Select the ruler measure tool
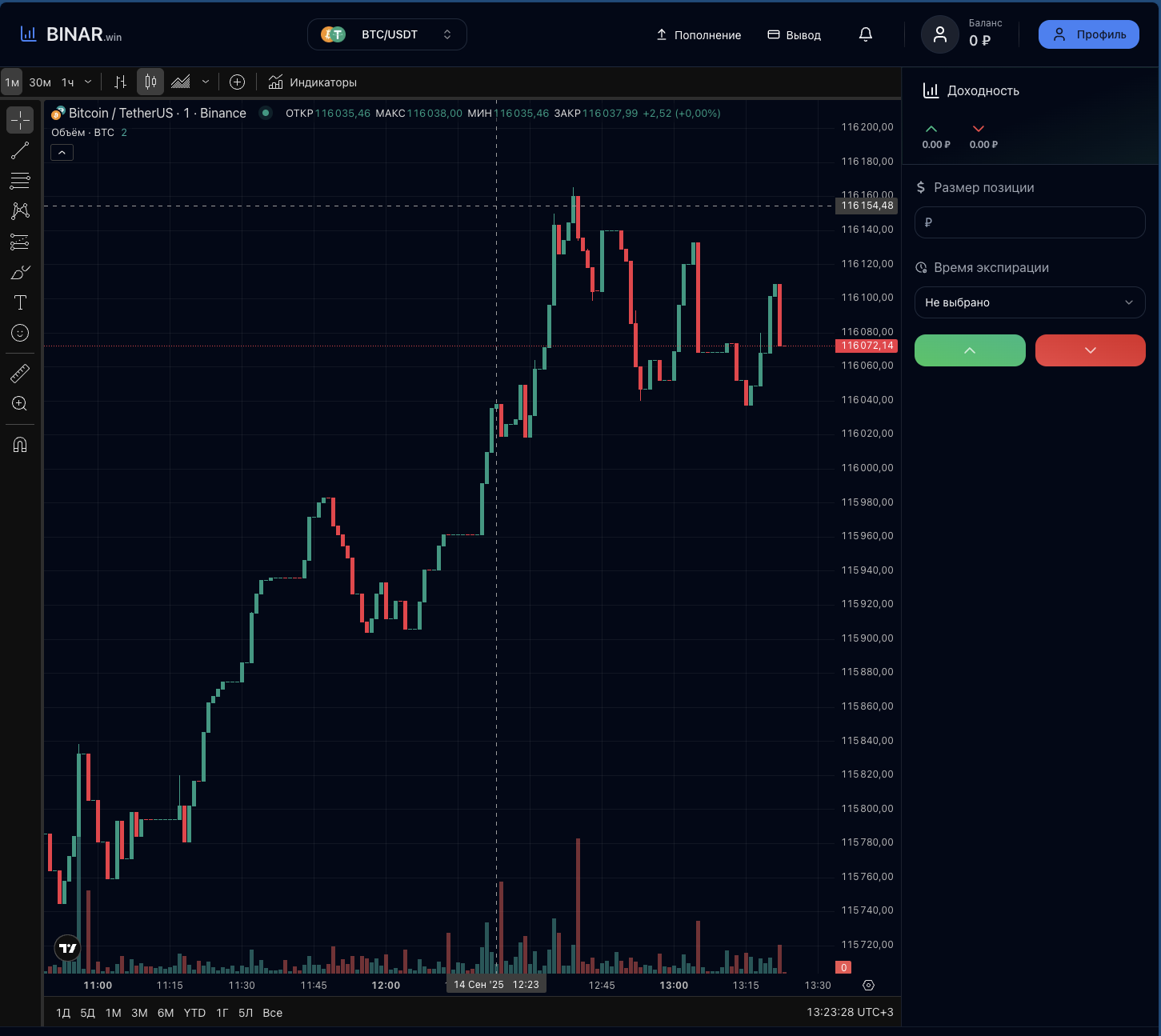The height and width of the screenshot is (1036, 1161). click(20, 373)
